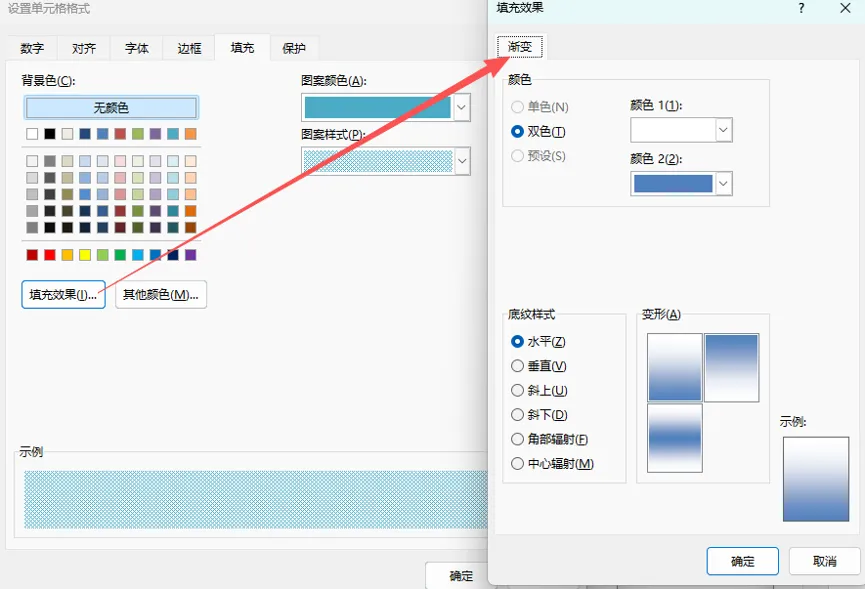865x589 pixels.
Task: Click 其他颜色 button
Action: click(x=161, y=294)
